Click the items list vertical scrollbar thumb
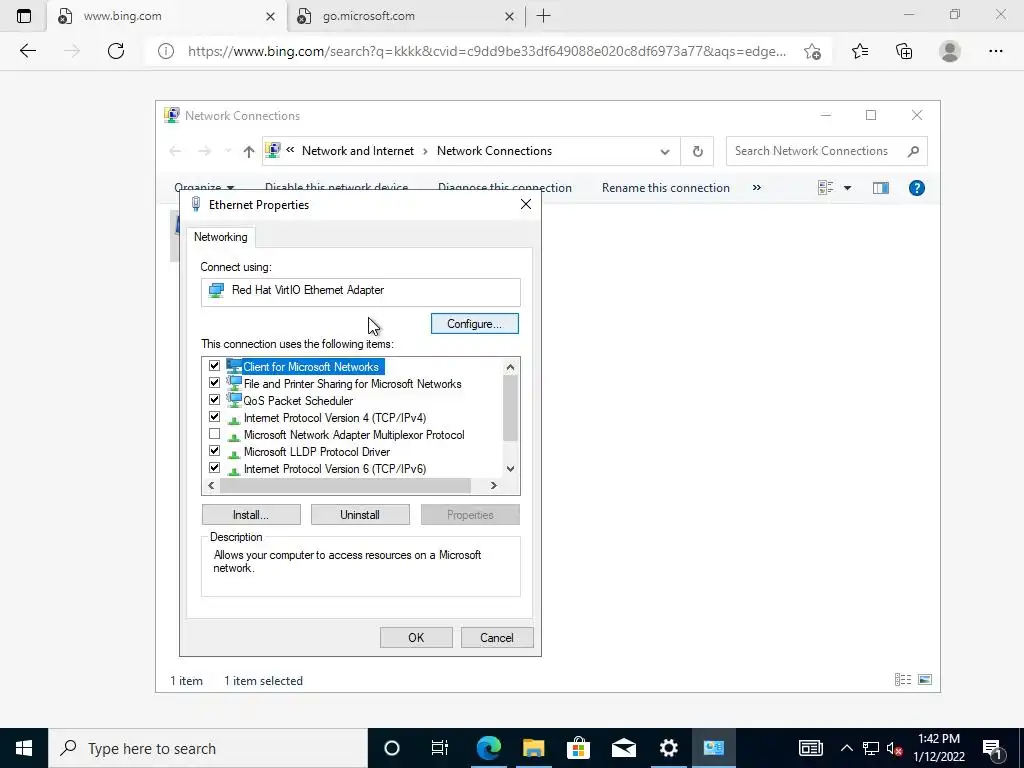Image resolution: width=1024 pixels, height=768 pixels. pos(510,409)
